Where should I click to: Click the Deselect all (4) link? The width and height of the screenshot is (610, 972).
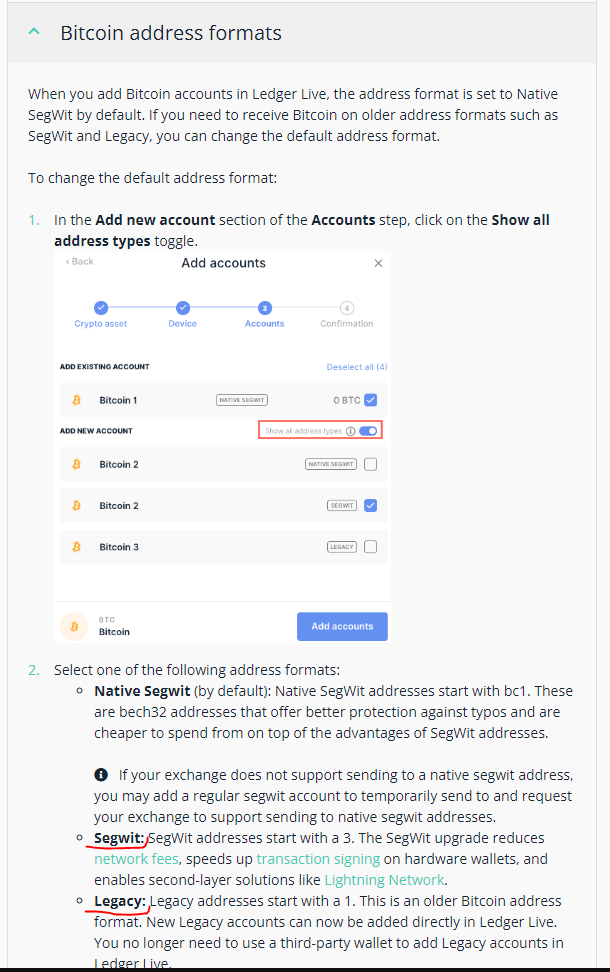(x=356, y=367)
